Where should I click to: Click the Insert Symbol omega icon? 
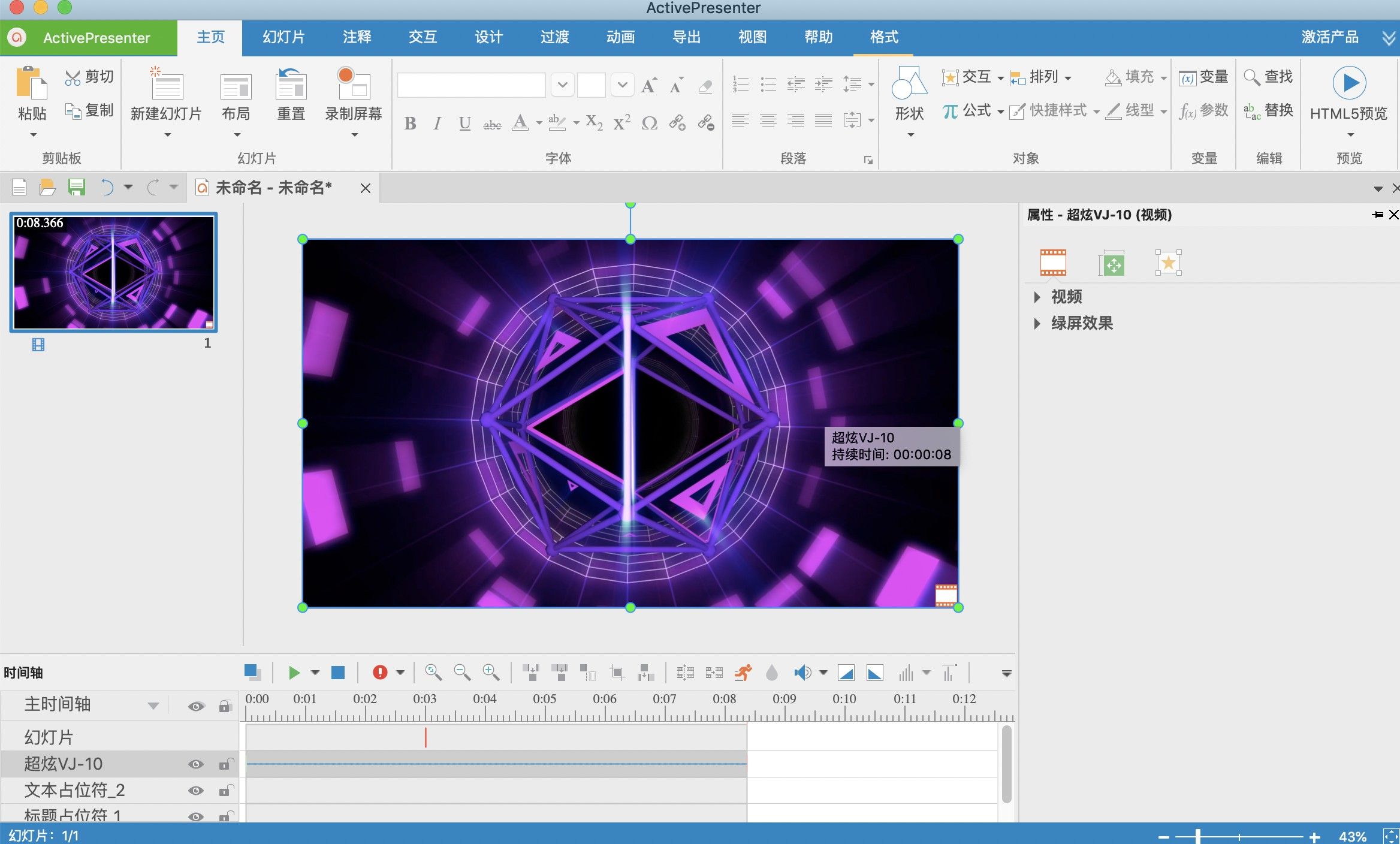pos(649,123)
